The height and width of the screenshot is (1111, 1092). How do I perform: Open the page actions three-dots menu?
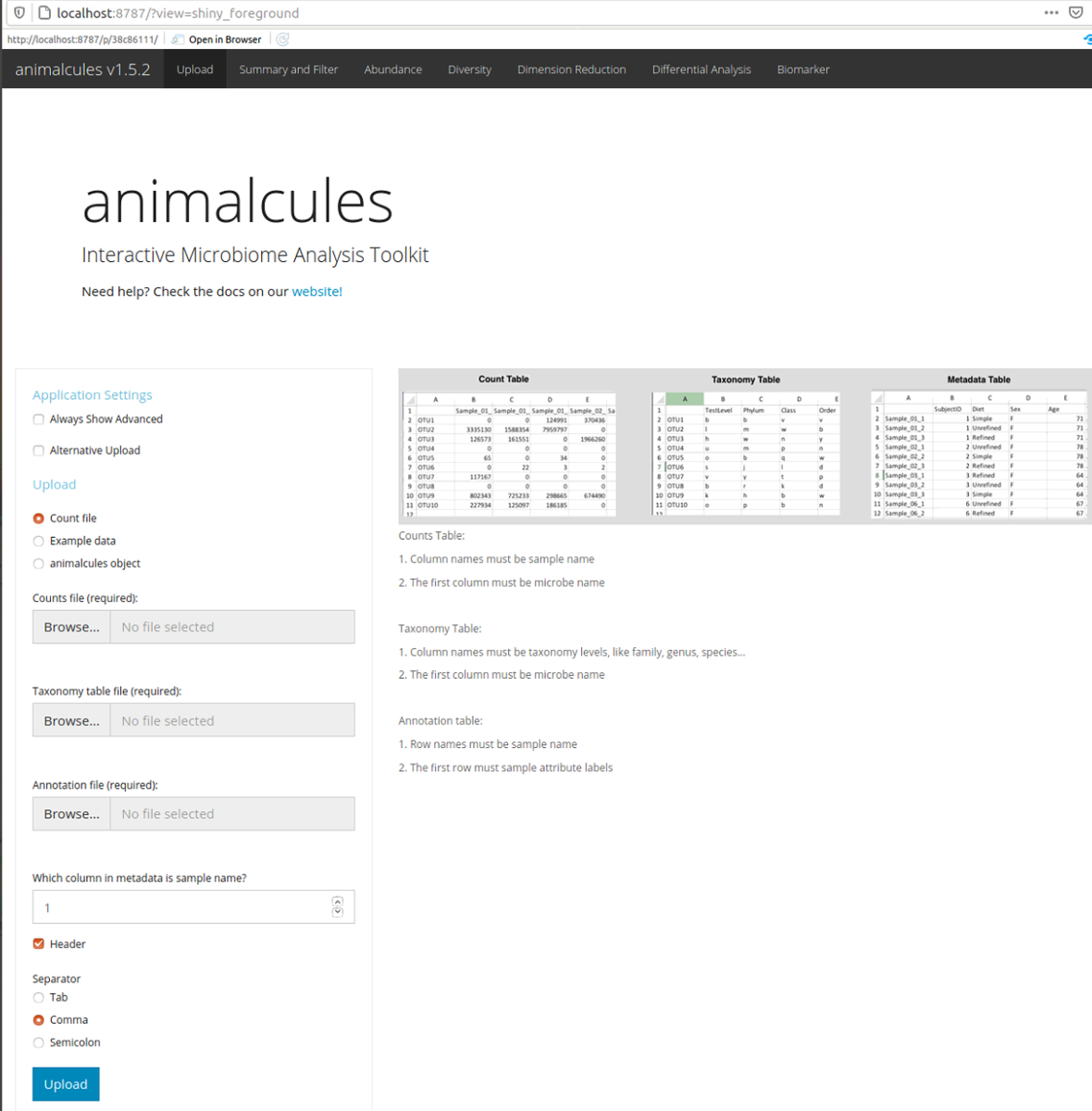[1051, 13]
